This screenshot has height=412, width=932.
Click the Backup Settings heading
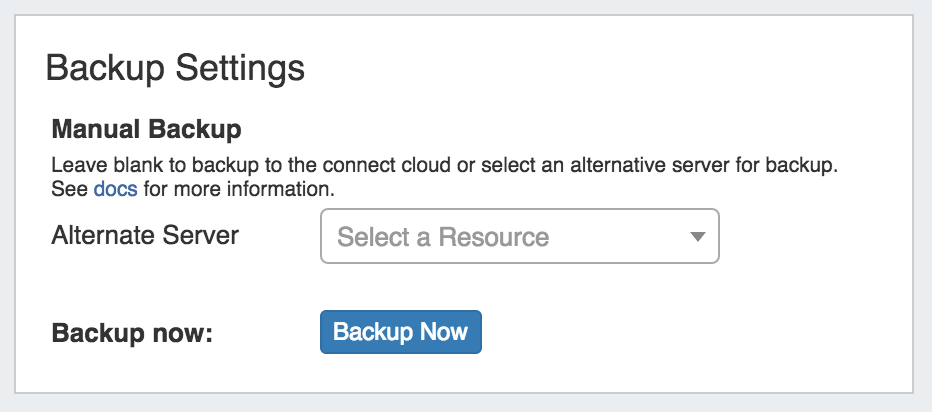coord(175,69)
